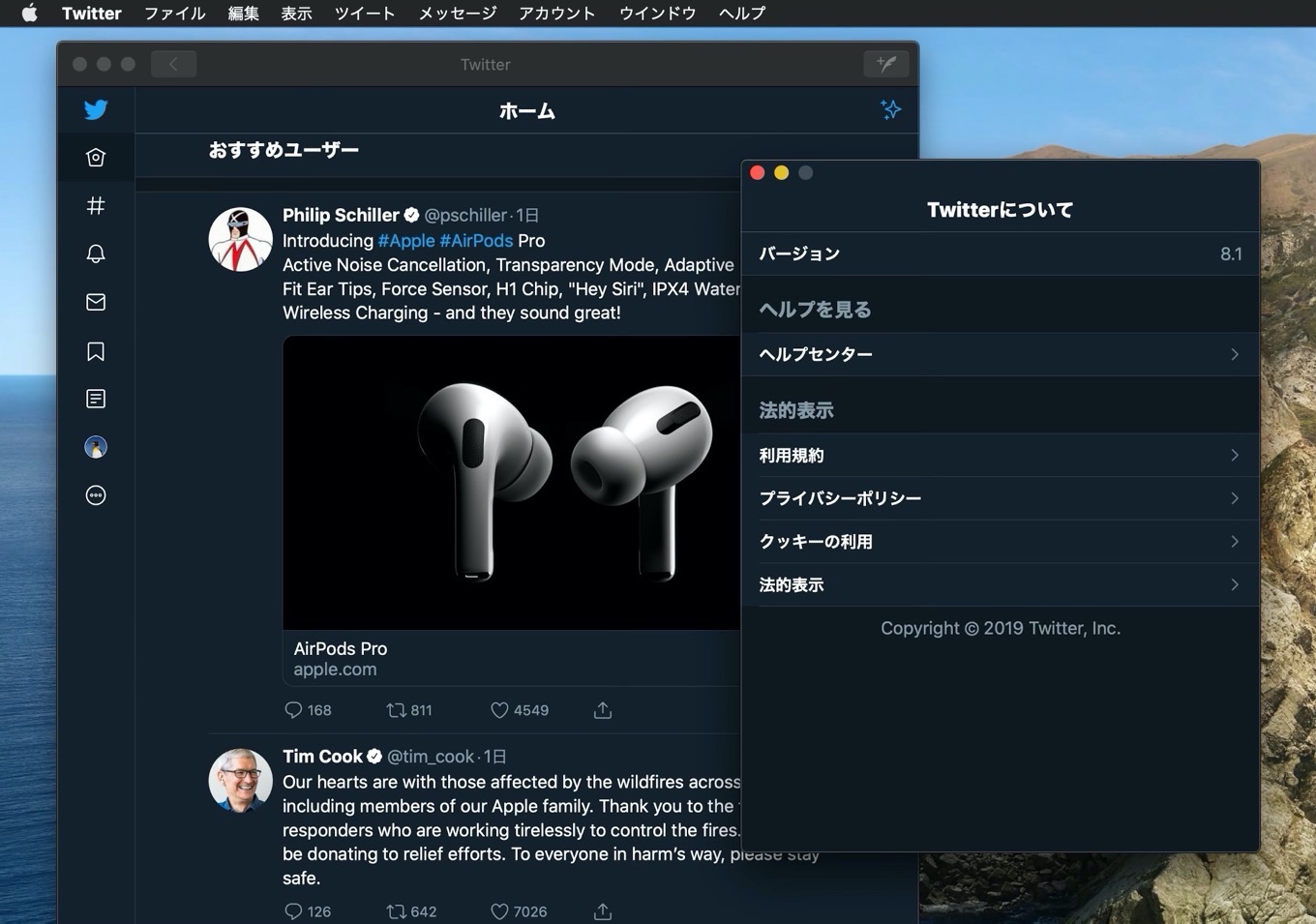
Task: Open Home timeline from sidebar icon
Action: click(x=96, y=158)
